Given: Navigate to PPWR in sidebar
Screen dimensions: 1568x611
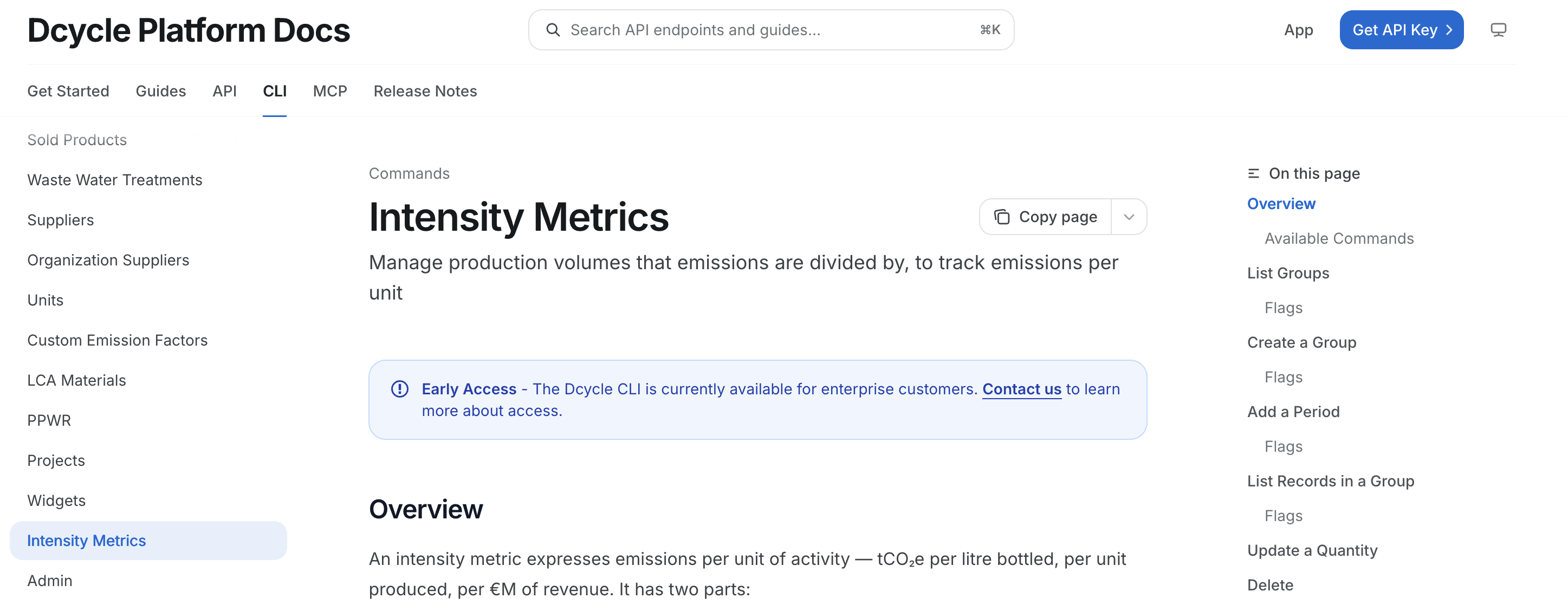Looking at the screenshot, I should pyautogui.click(x=49, y=420).
